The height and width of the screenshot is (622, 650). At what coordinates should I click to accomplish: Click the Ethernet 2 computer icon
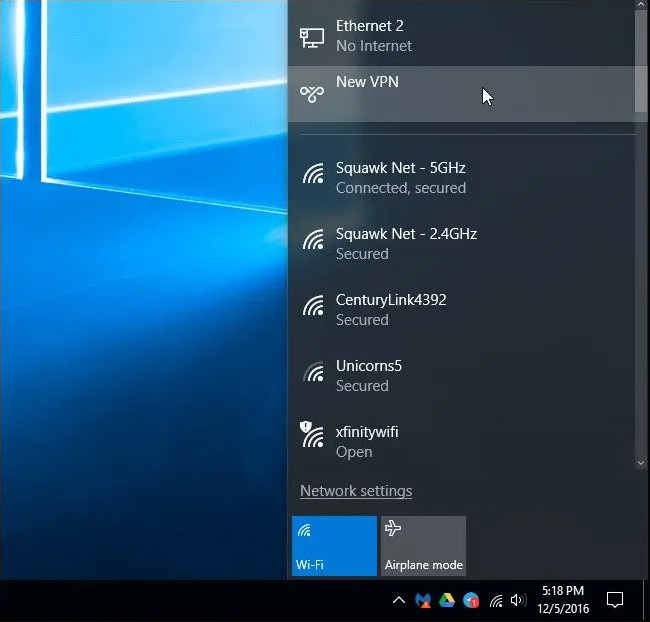point(312,37)
